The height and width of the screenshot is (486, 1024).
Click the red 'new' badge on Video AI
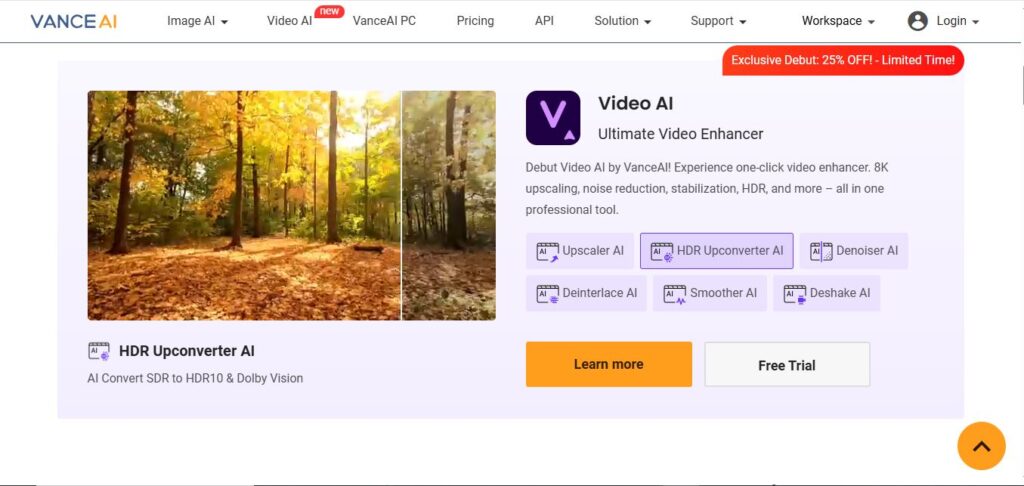pyautogui.click(x=329, y=10)
